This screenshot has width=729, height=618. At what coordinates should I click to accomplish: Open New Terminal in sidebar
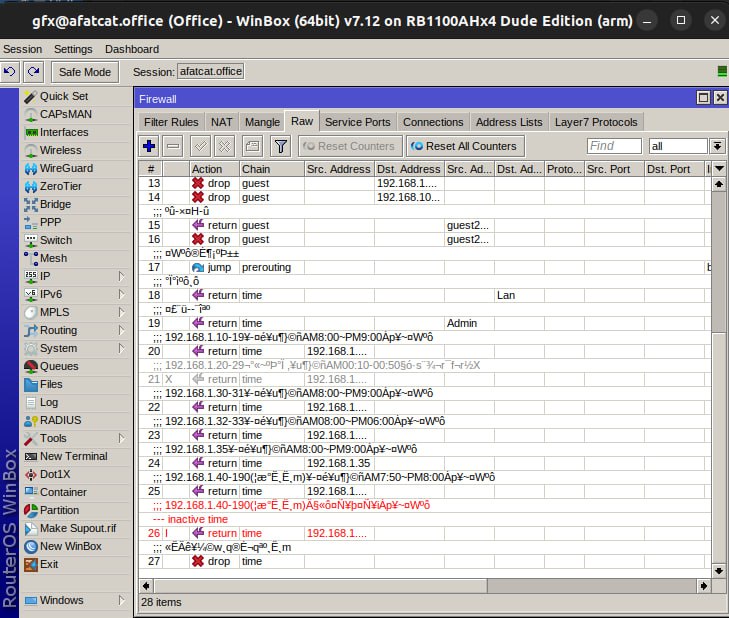(x=73, y=456)
